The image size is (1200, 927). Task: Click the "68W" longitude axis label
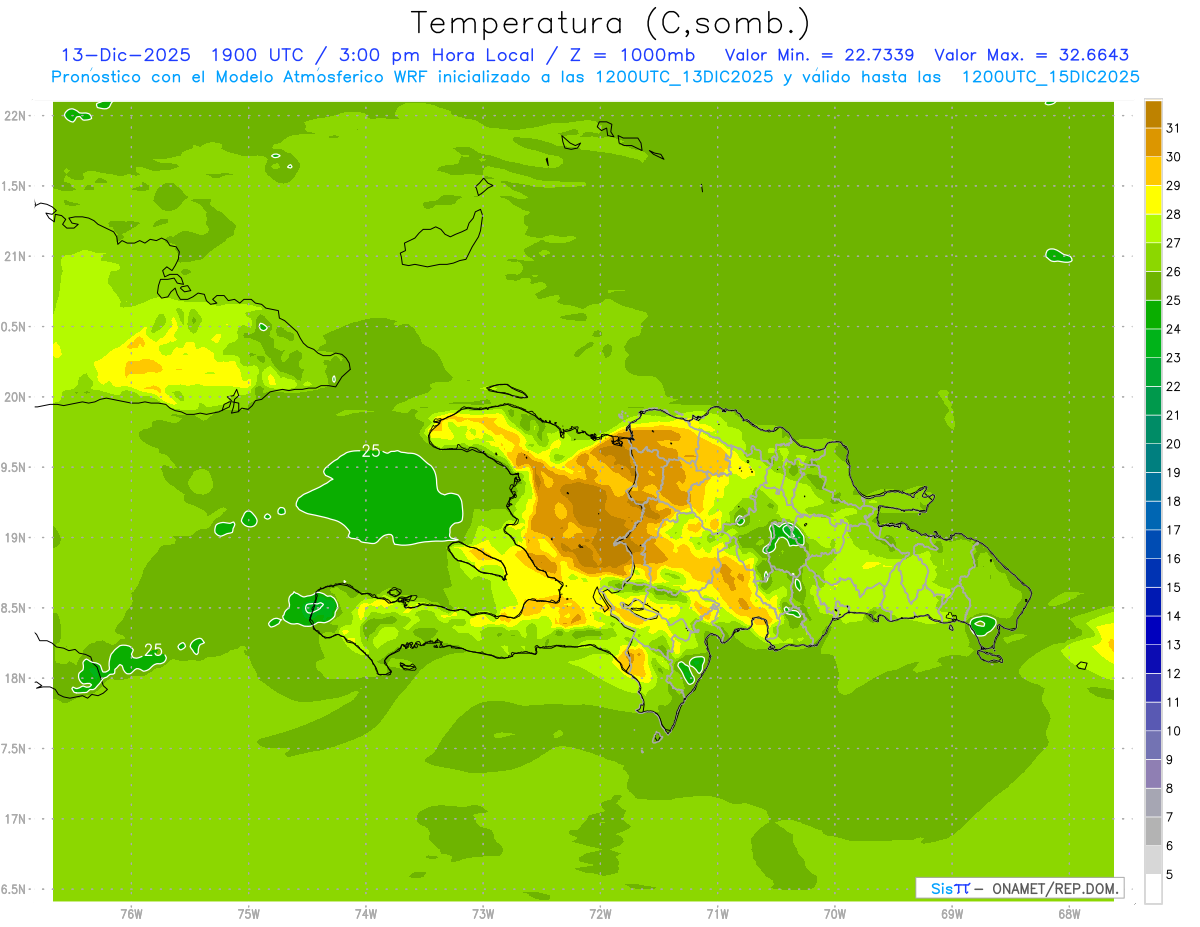click(x=1069, y=913)
